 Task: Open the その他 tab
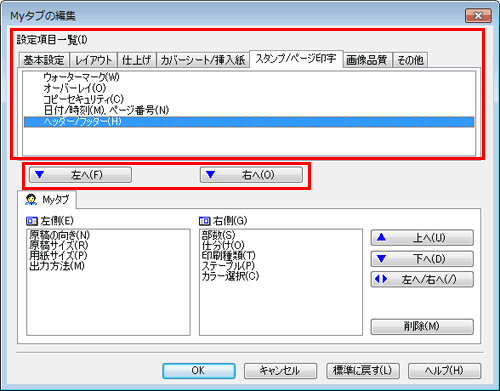pos(410,60)
